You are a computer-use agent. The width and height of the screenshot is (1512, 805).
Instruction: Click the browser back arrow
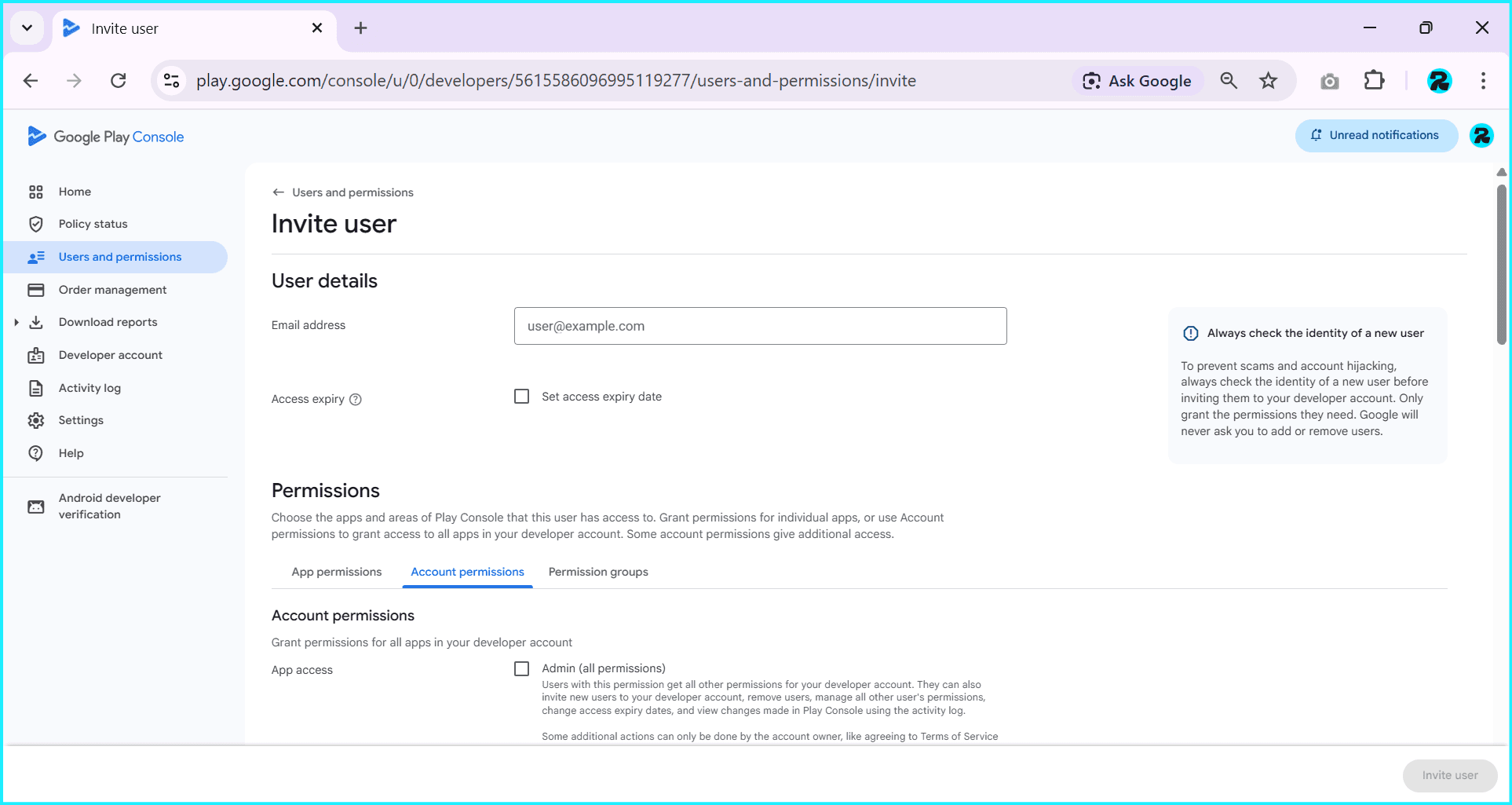[31, 80]
